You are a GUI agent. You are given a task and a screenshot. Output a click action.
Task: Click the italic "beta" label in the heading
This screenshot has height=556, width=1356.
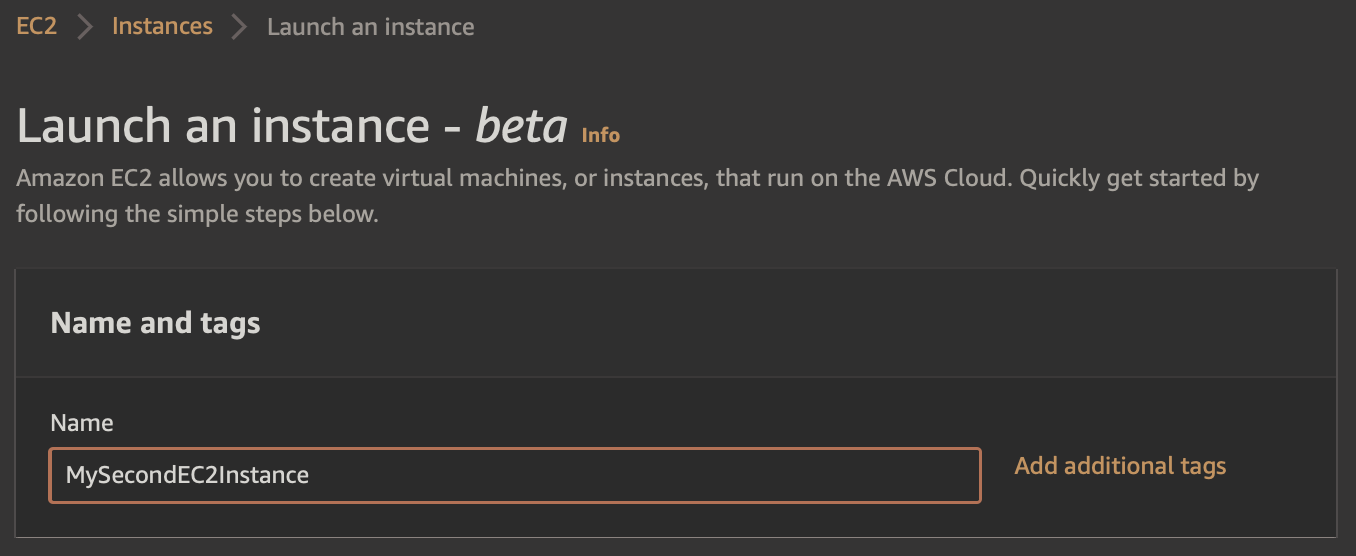coord(521,127)
